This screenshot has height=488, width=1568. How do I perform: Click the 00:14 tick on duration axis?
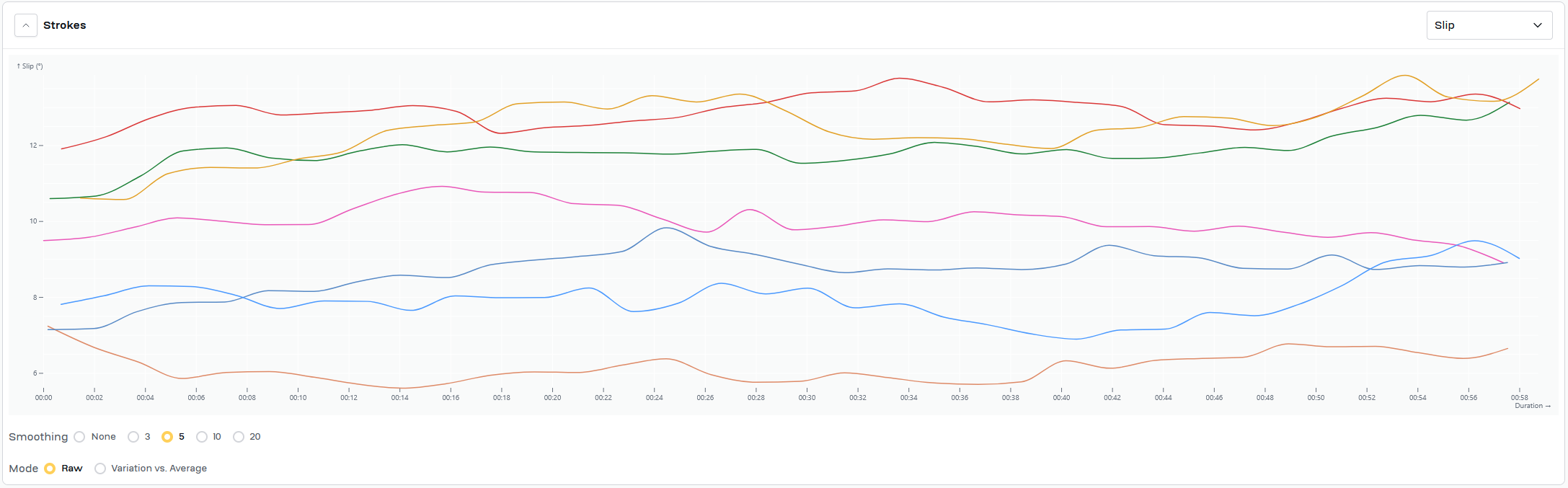coord(400,397)
